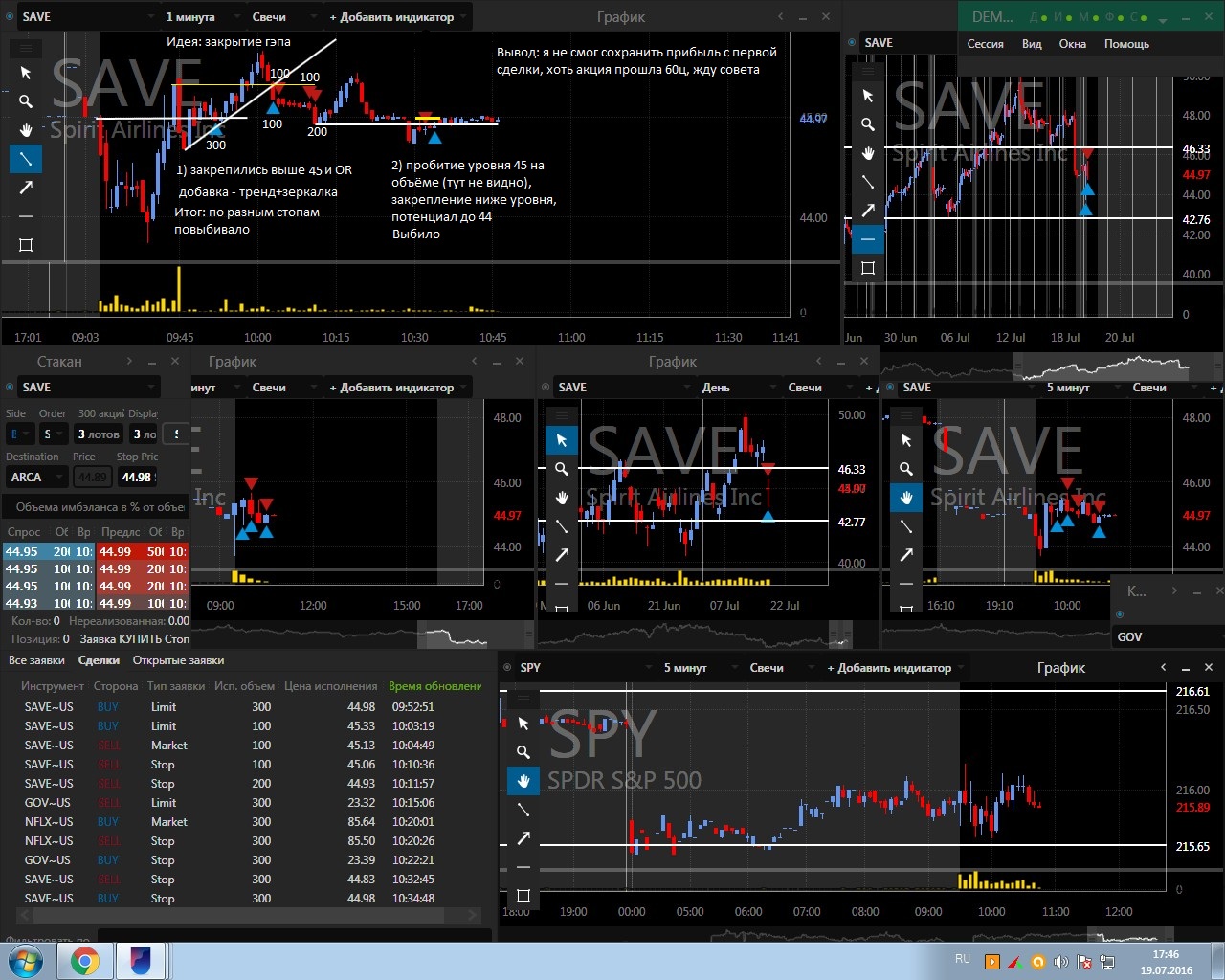Viewport: 1225px width, 980px height.
Task: Choose the rectangle drawing tool in SPY chart
Action: [x=523, y=896]
